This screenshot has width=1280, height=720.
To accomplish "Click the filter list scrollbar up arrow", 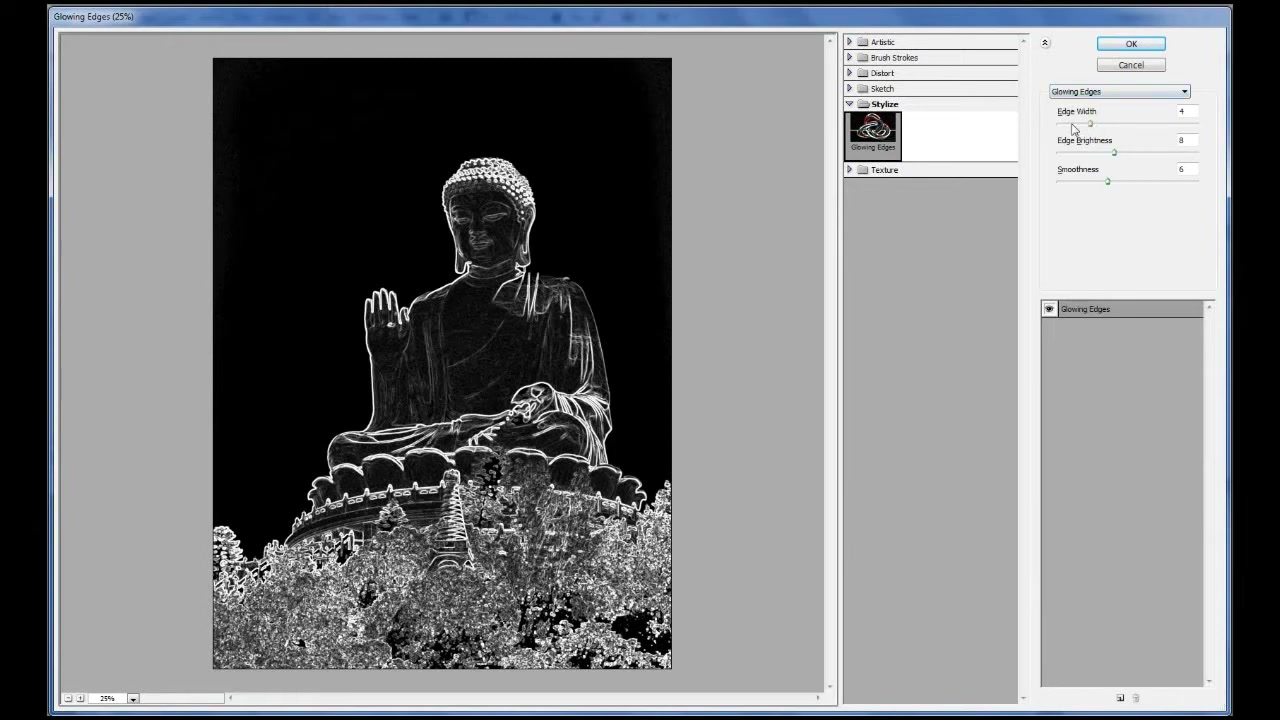I will [x=1023, y=40].
